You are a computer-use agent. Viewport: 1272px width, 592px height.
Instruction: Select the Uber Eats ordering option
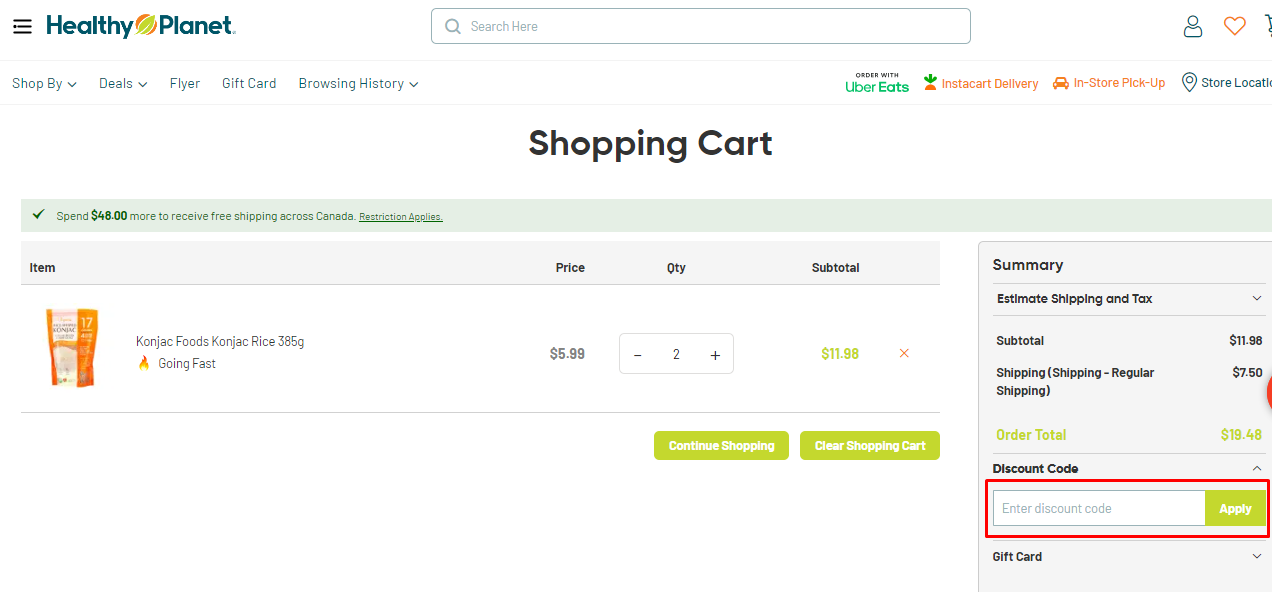click(x=876, y=83)
